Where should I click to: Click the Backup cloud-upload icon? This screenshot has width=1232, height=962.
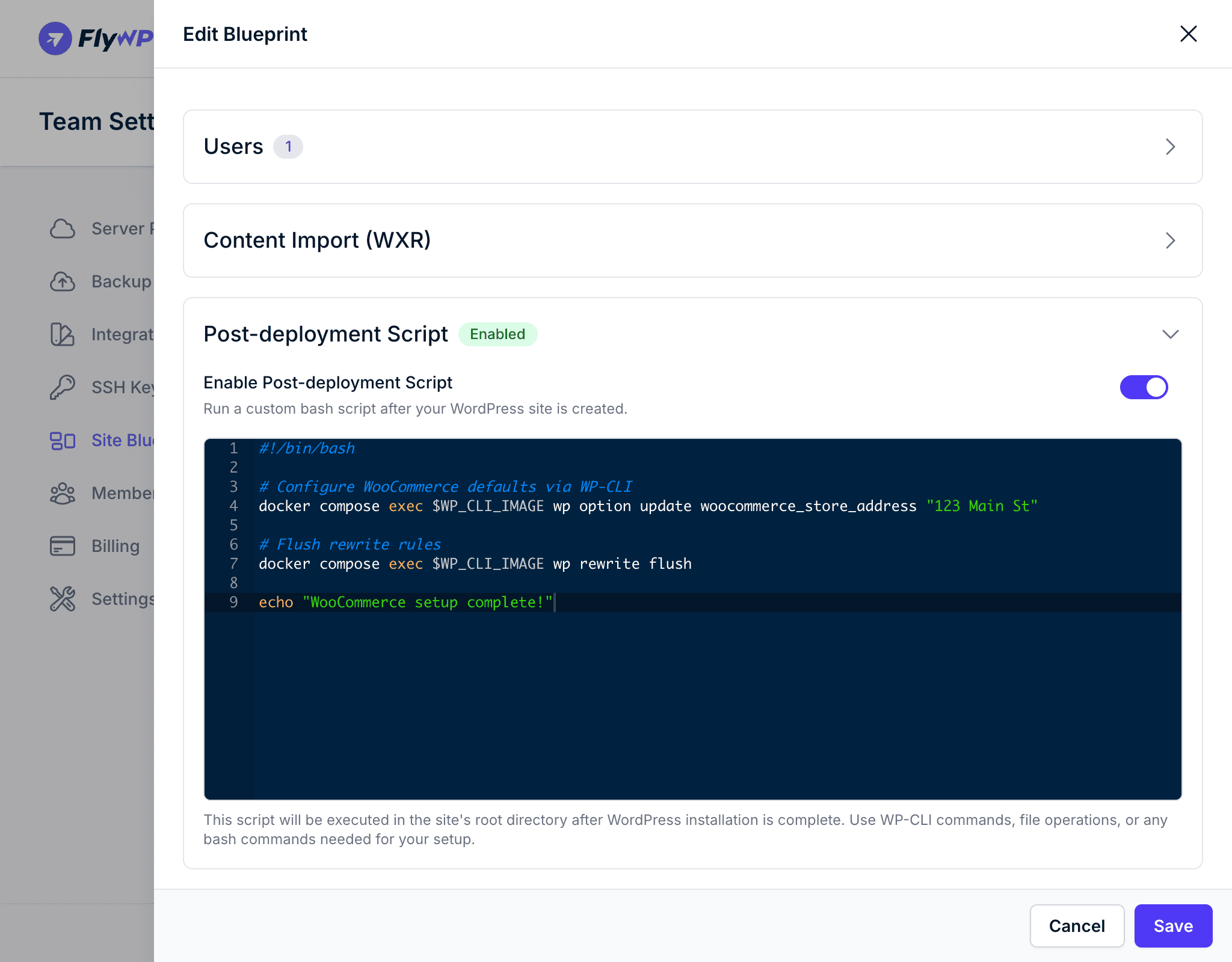click(x=63, y=281)
